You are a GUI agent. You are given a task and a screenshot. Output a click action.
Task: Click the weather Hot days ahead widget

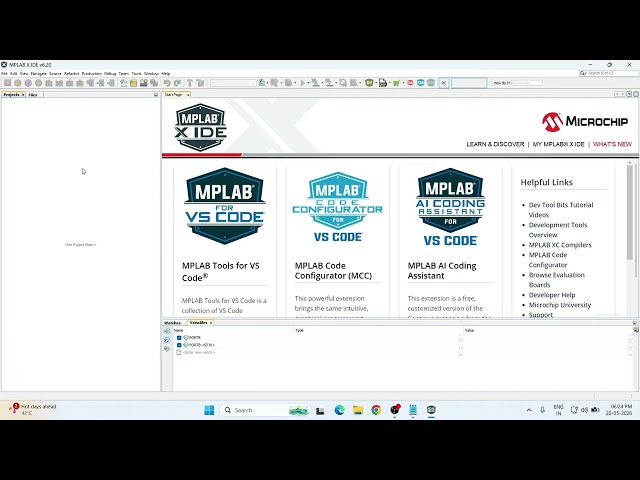pyautogui.click(x=33, y=409)
